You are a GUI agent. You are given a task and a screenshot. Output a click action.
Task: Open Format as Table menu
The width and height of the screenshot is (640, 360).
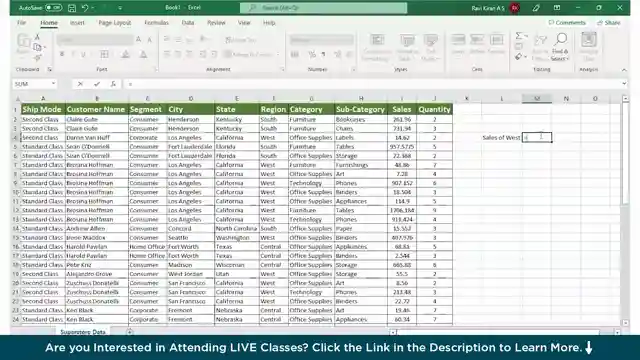coord(407,47)
